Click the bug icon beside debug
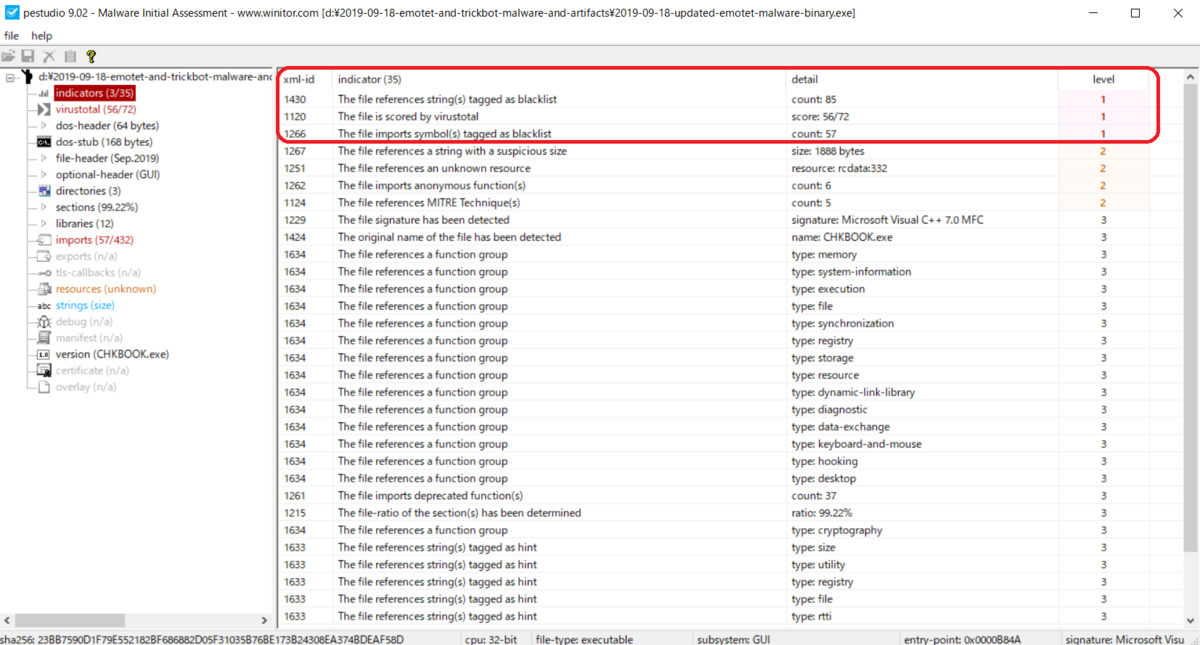 (x=44, y=322)
